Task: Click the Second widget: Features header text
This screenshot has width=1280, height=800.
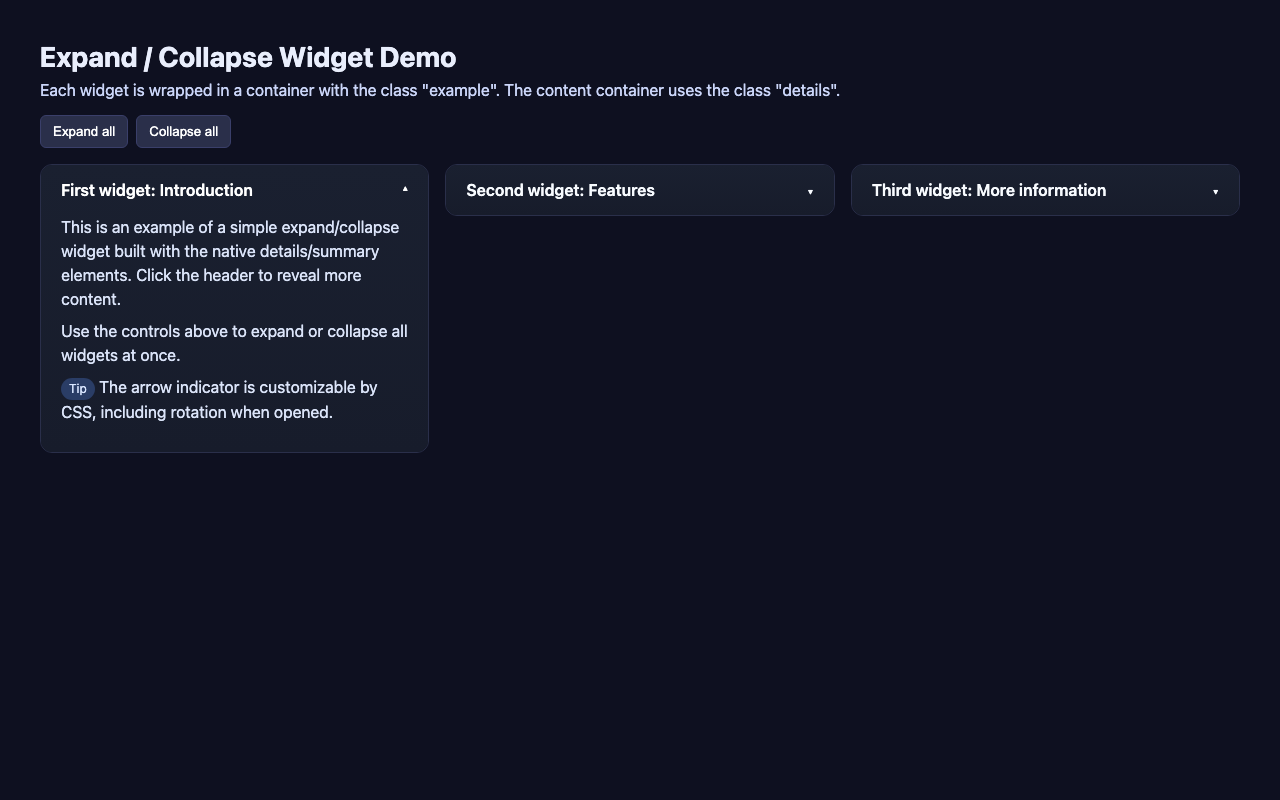Action: tap(561, 190)
